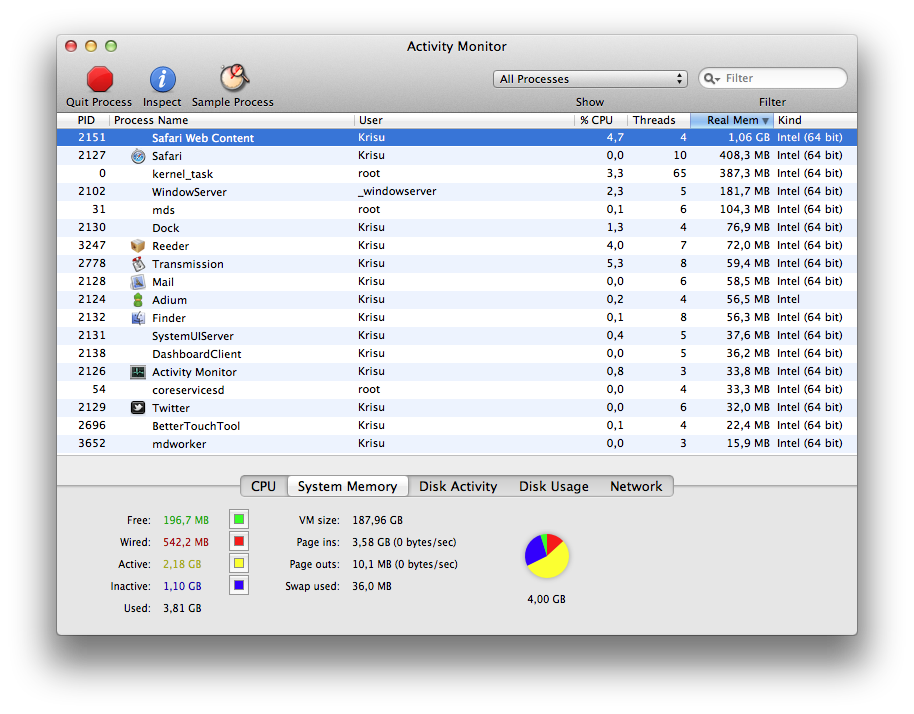Click the PID 3247 cell
This screenshot has width=914, height=714.
coord(92,245)
